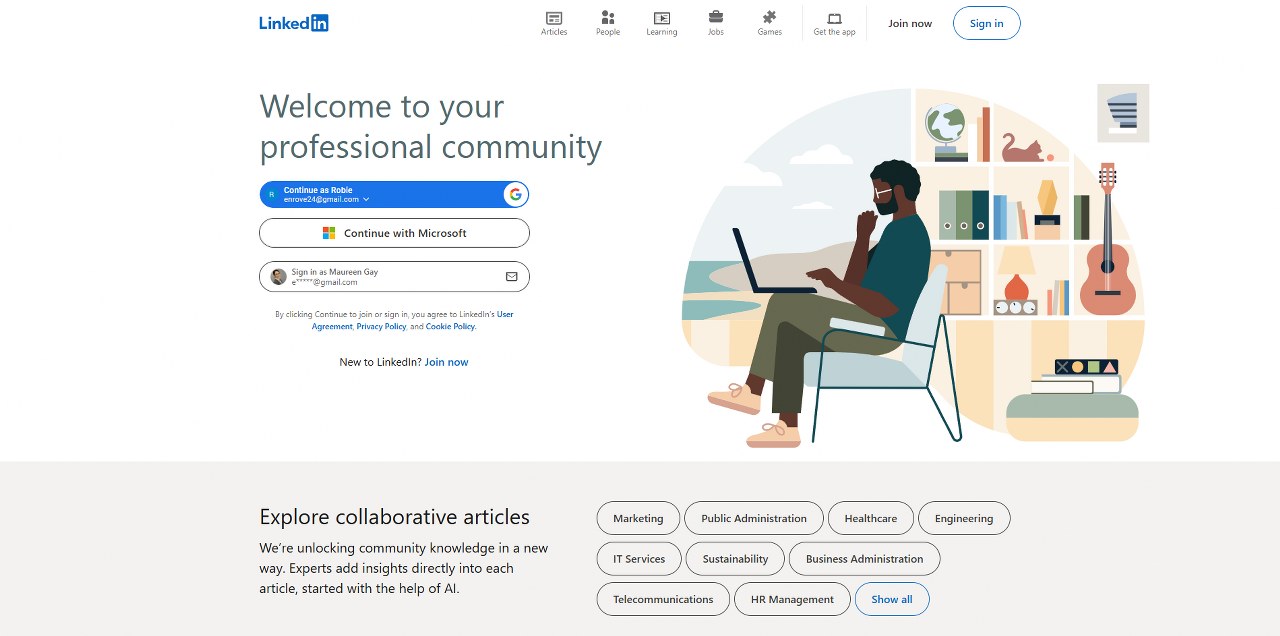Open the Learning icon in navigation
Viewport: 1280px width, 636px height.
coord(661,18)
